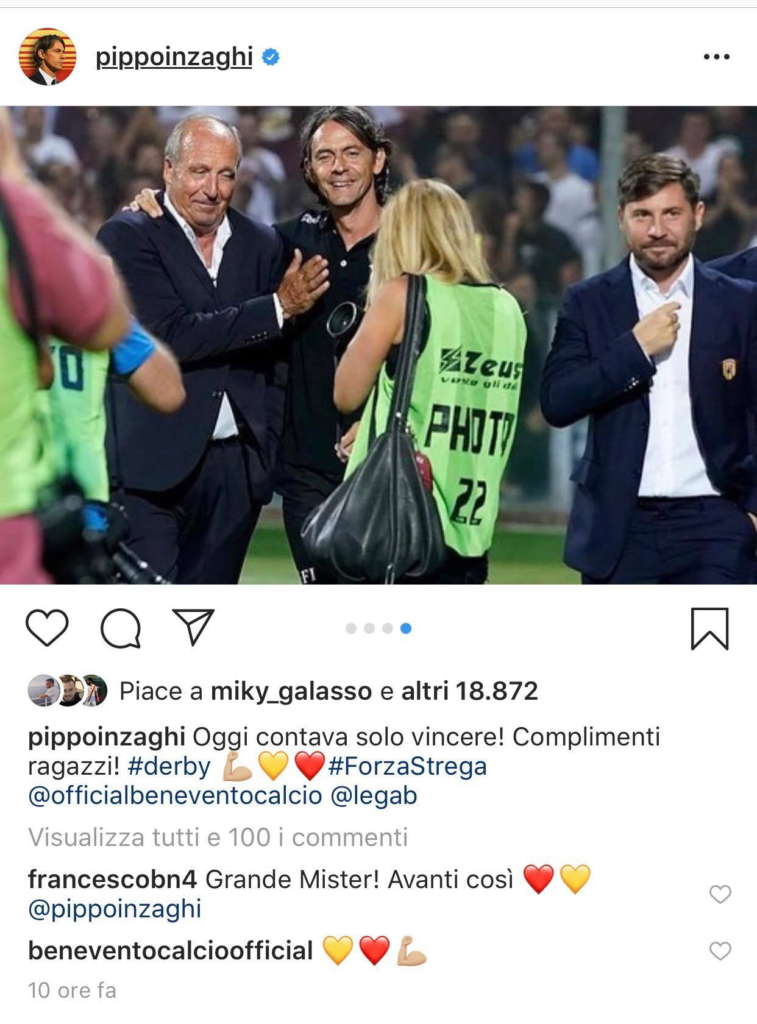Viewport: 757px width, 1024px height.
Task: Click the blue verified badge
Action: pos(270,57)
